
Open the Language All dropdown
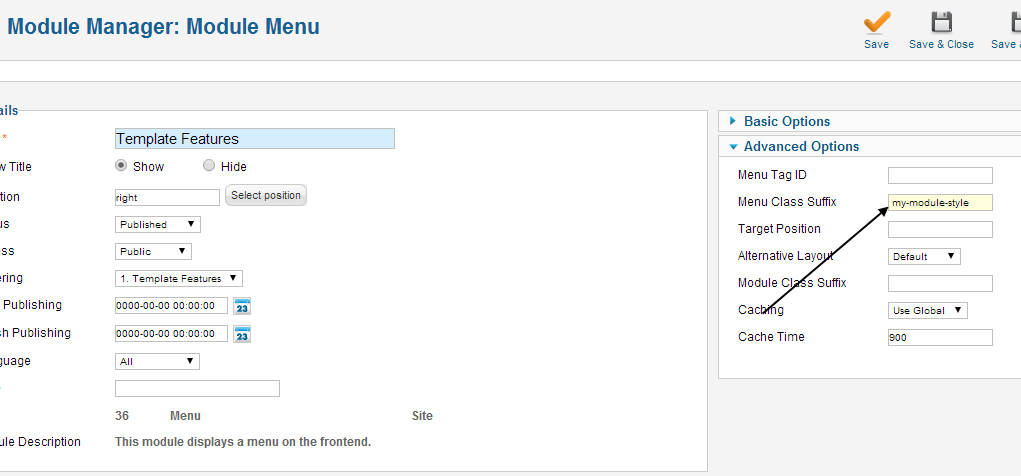158,361
